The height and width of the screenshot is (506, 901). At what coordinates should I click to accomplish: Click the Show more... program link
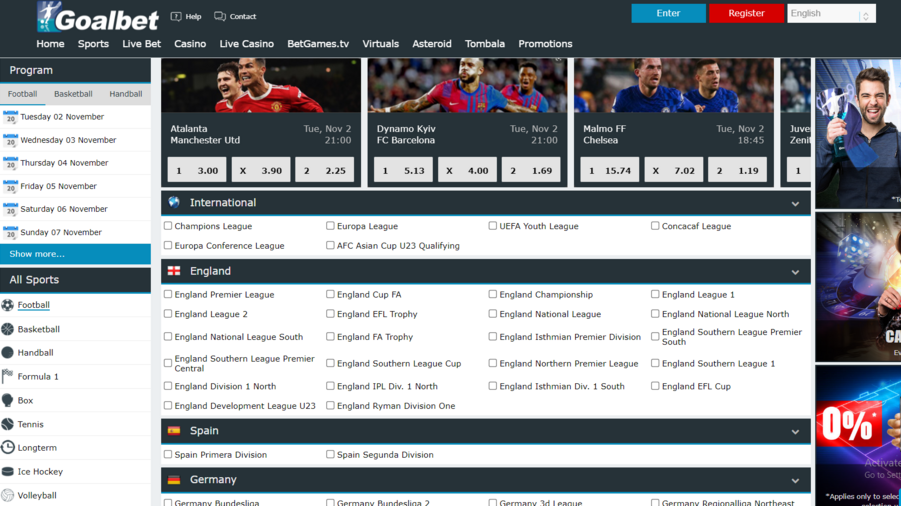tap(37, 254)
